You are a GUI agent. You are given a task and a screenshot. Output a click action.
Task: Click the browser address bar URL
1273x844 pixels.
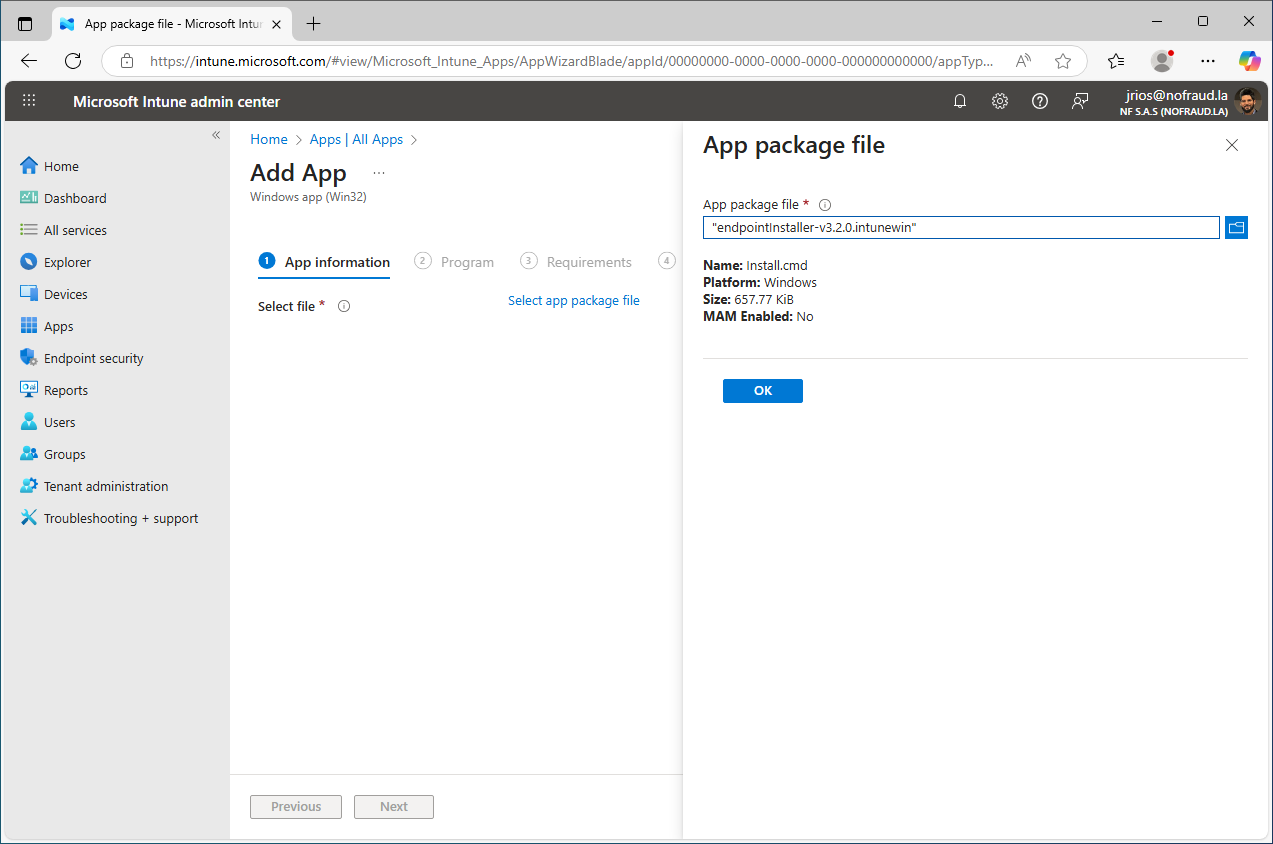click(x=572, y=61)
